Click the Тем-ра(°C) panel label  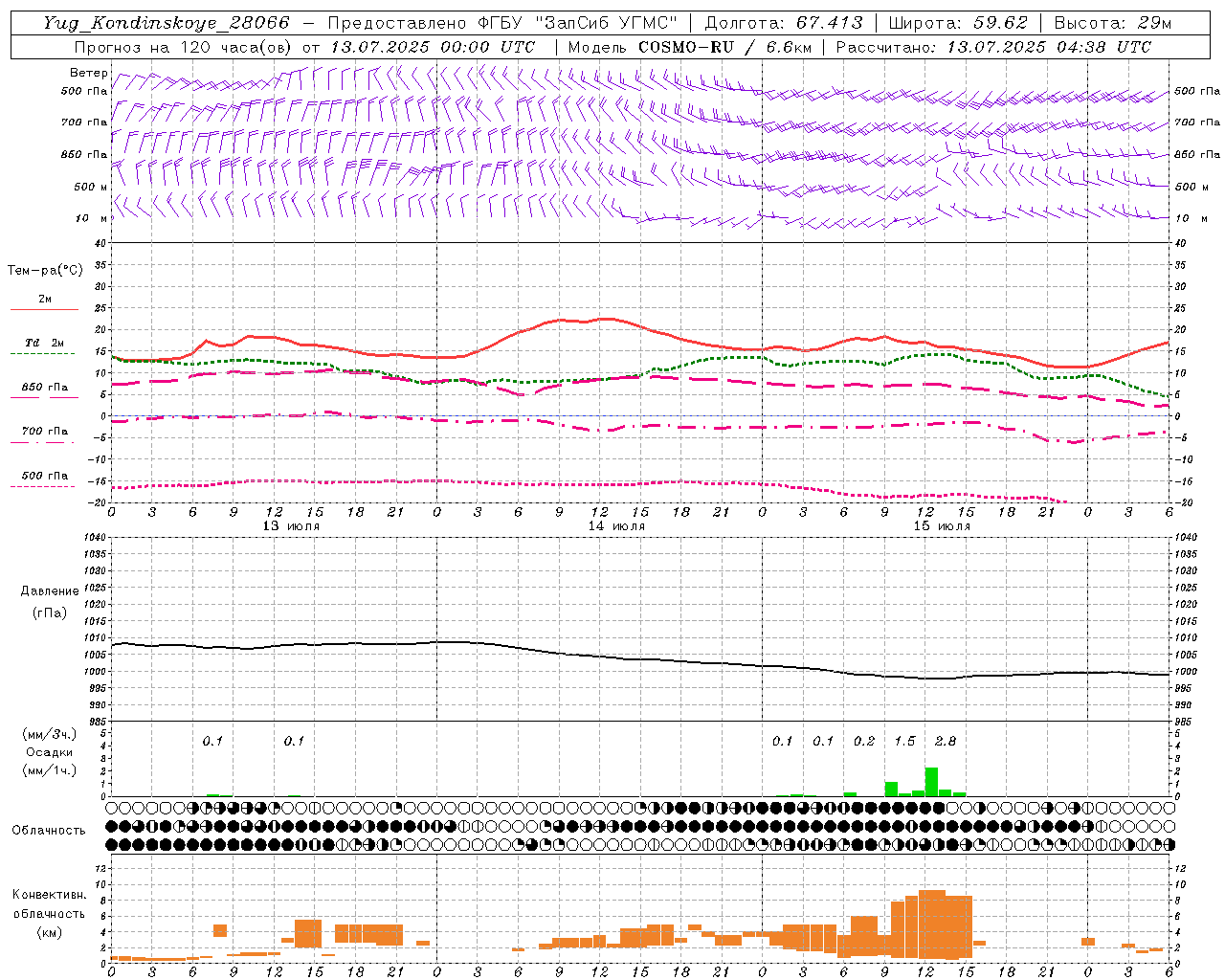click(45, 270)
